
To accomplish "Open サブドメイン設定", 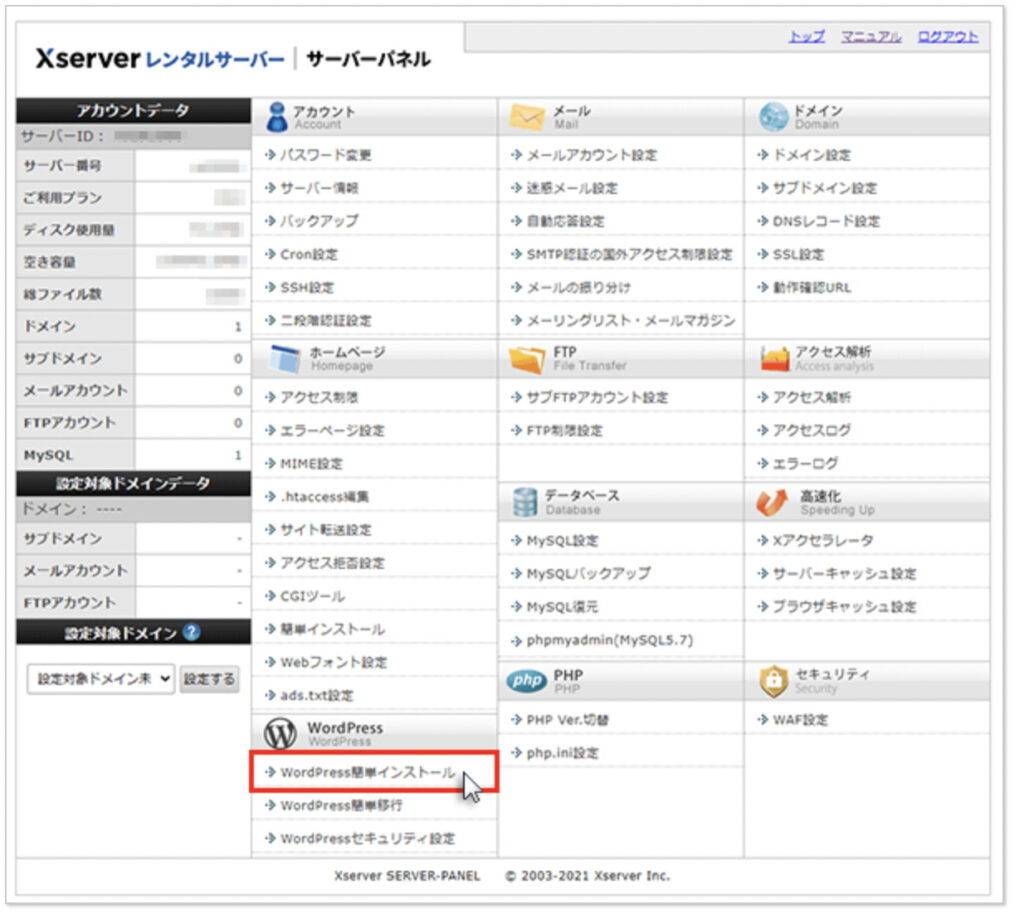I will pyautogui.click(x=825, y=188).
